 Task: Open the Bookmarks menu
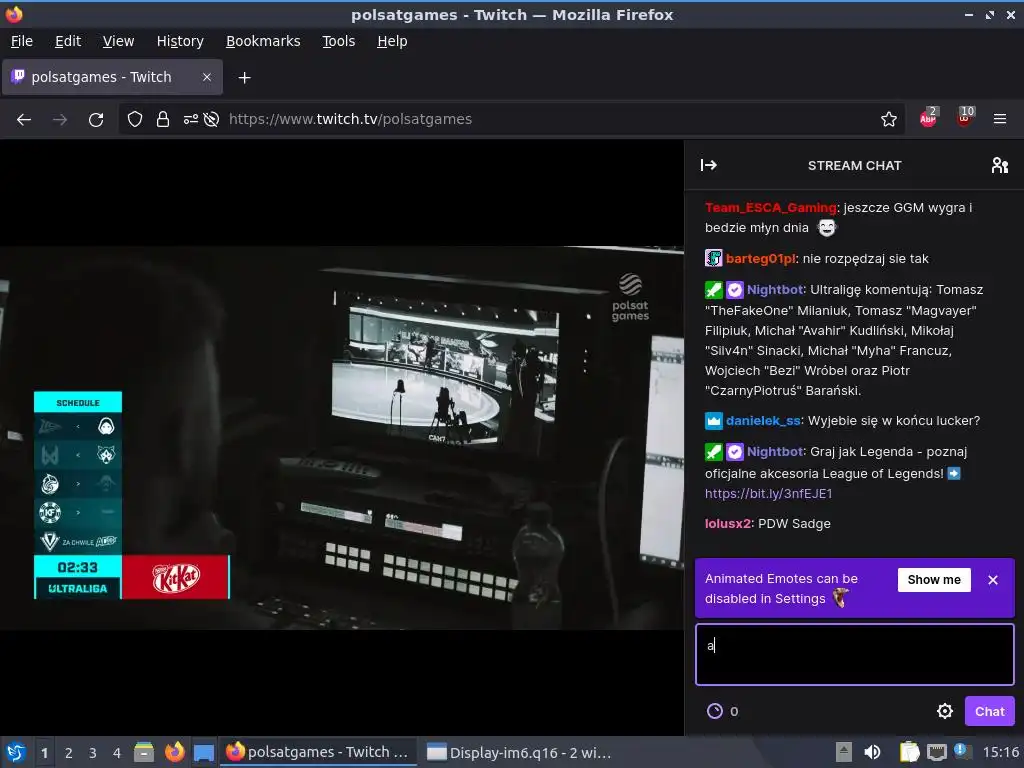tap(263, 41)
